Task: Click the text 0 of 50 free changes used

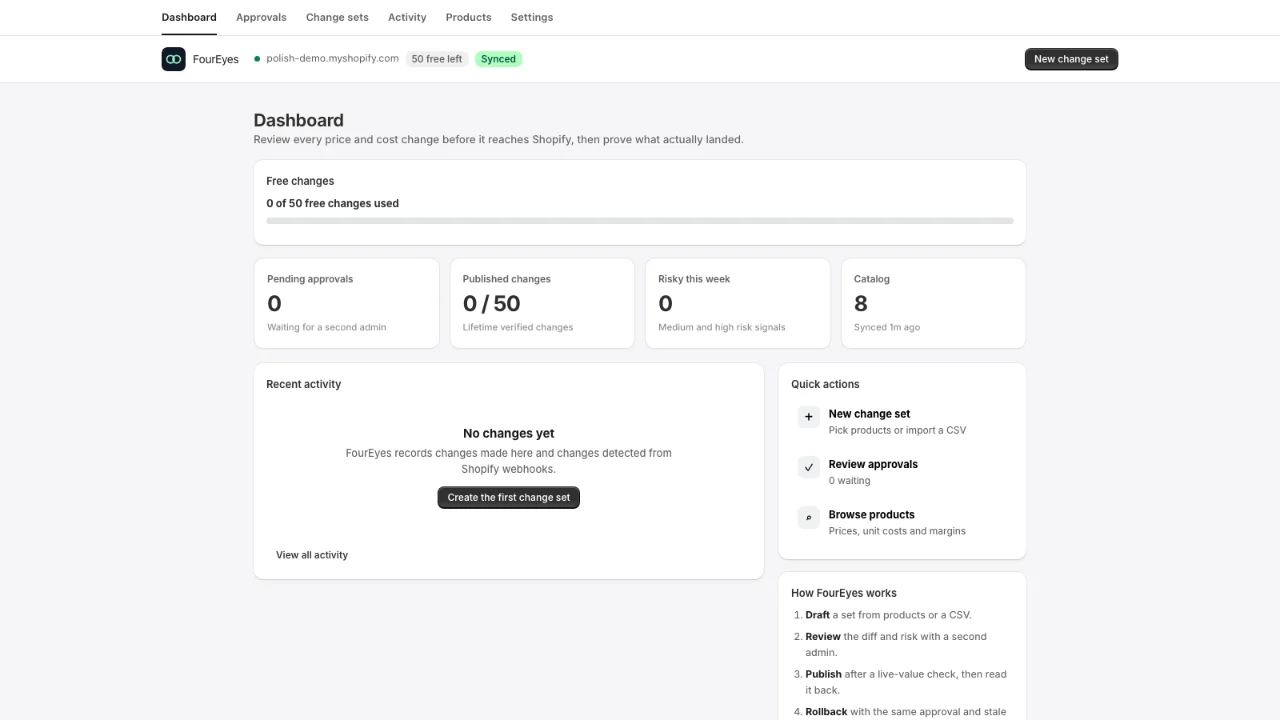Action: click(332, 203)
